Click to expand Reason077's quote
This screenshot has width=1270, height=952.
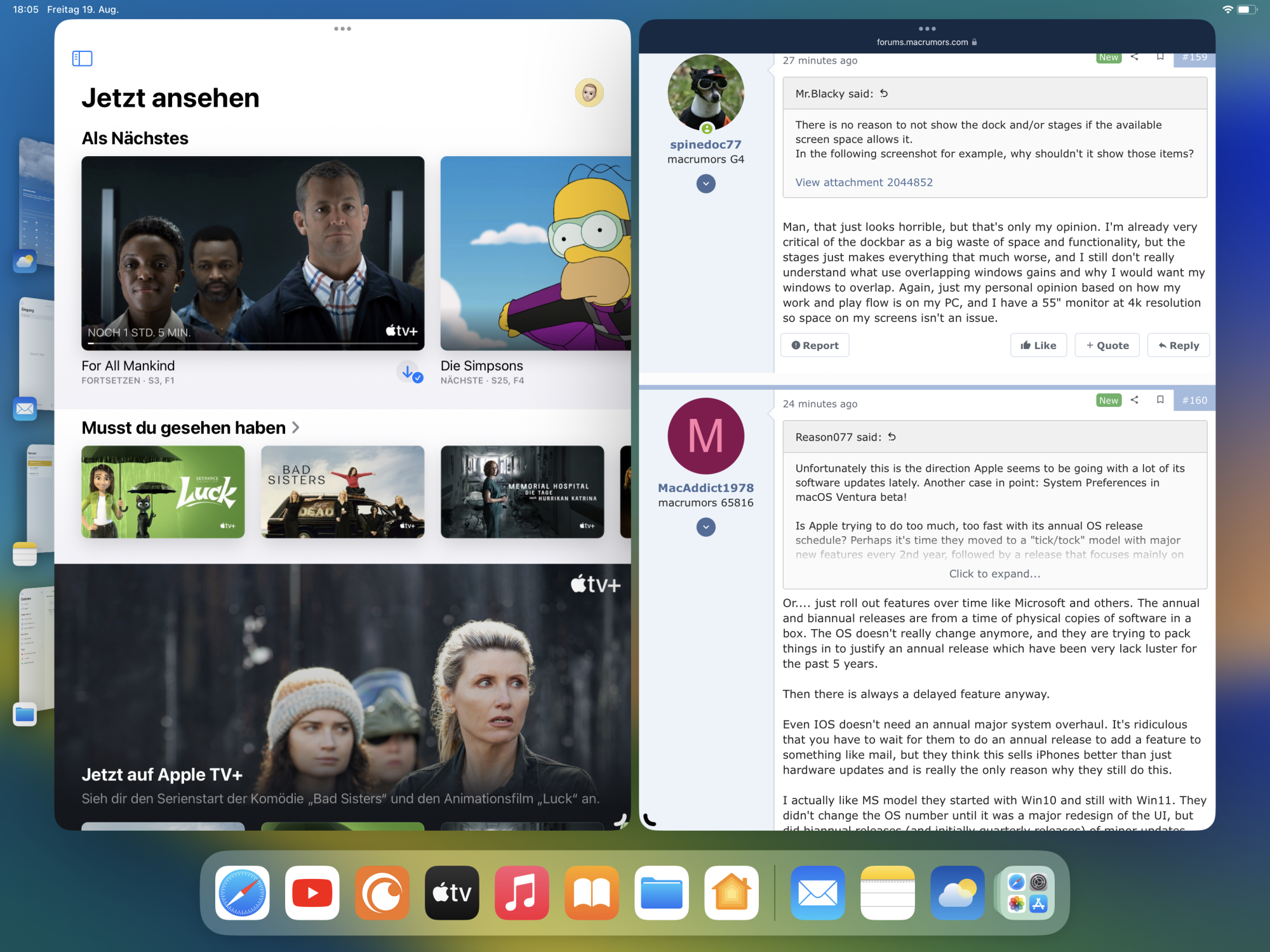(x=994, y=574)
